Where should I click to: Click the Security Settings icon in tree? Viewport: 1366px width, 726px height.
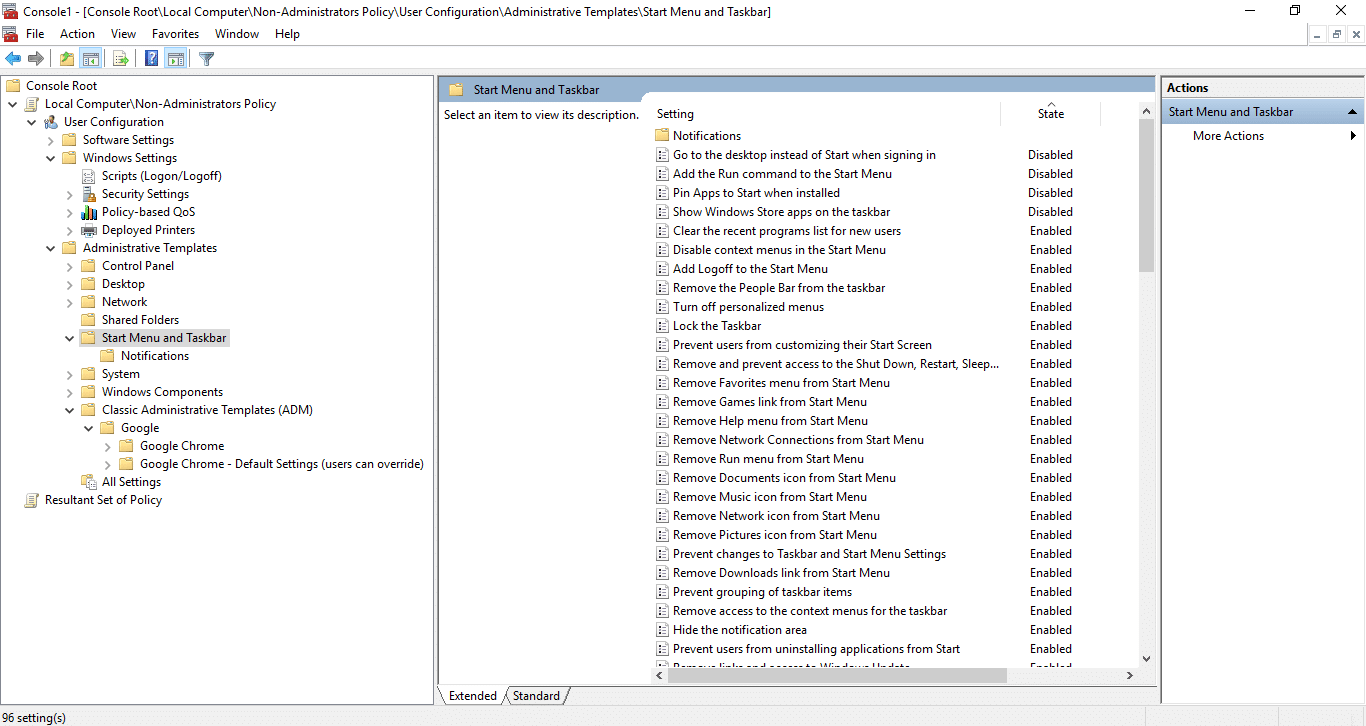click(x=89, y=194)
